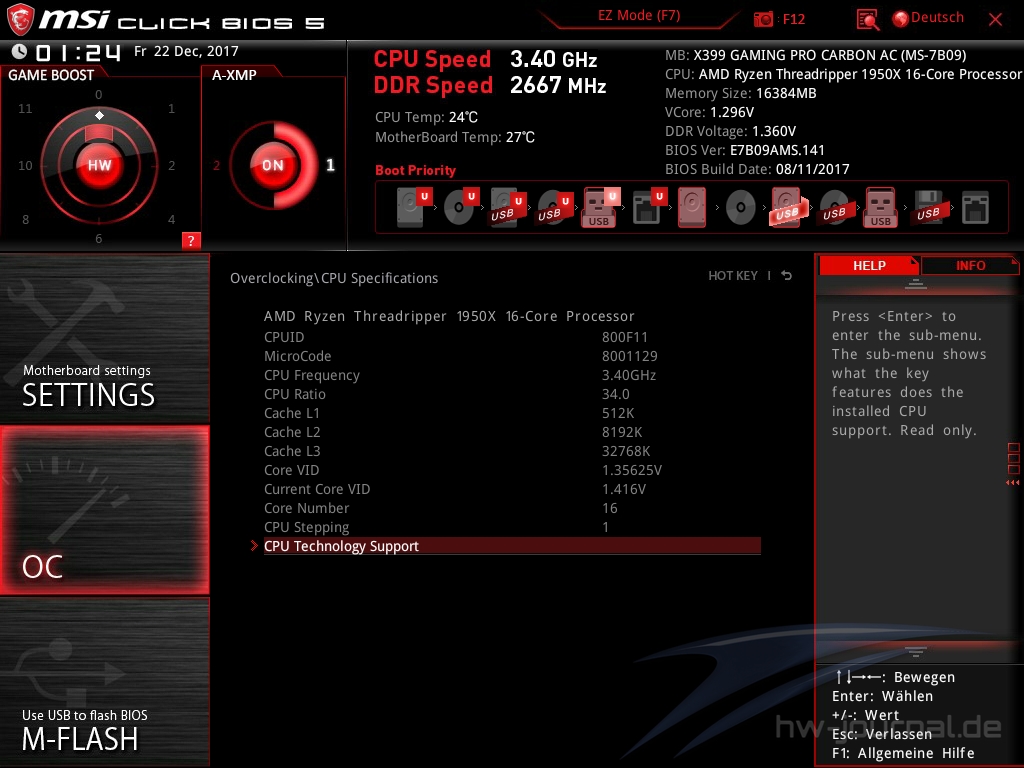The height and width of the screenshot is (768, 1024).
Task: Open the M-FLASH BIOS flash menu
Action: pos(104,682)
